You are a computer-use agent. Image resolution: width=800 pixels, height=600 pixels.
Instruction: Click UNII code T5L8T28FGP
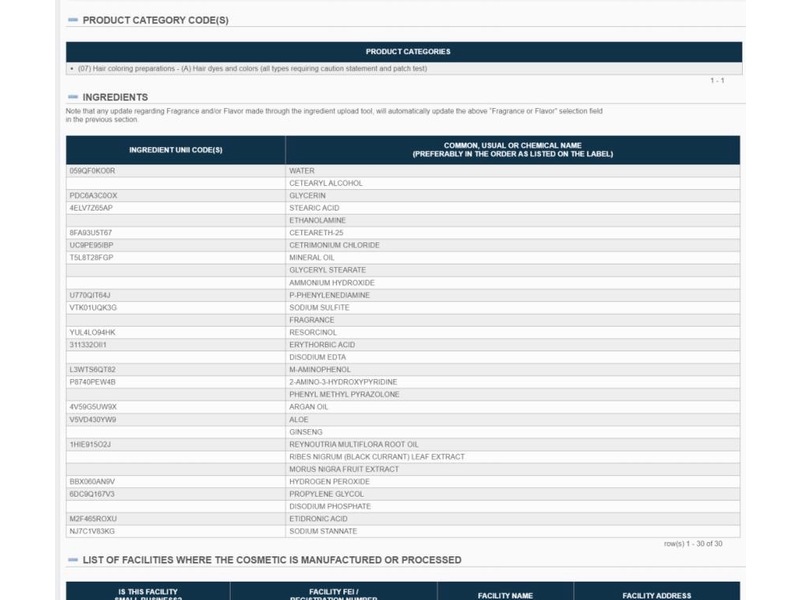(91, 258)
